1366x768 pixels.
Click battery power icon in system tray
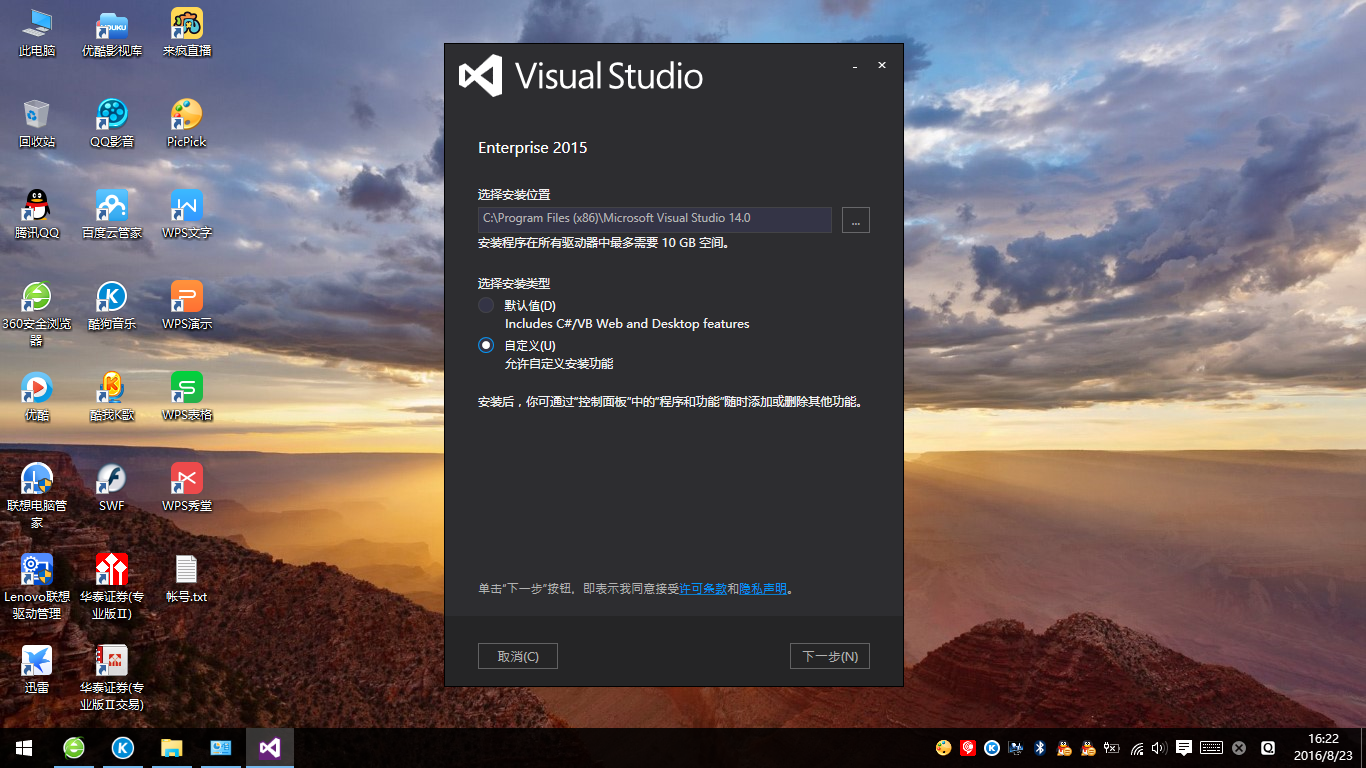(x=1111, y=748)
